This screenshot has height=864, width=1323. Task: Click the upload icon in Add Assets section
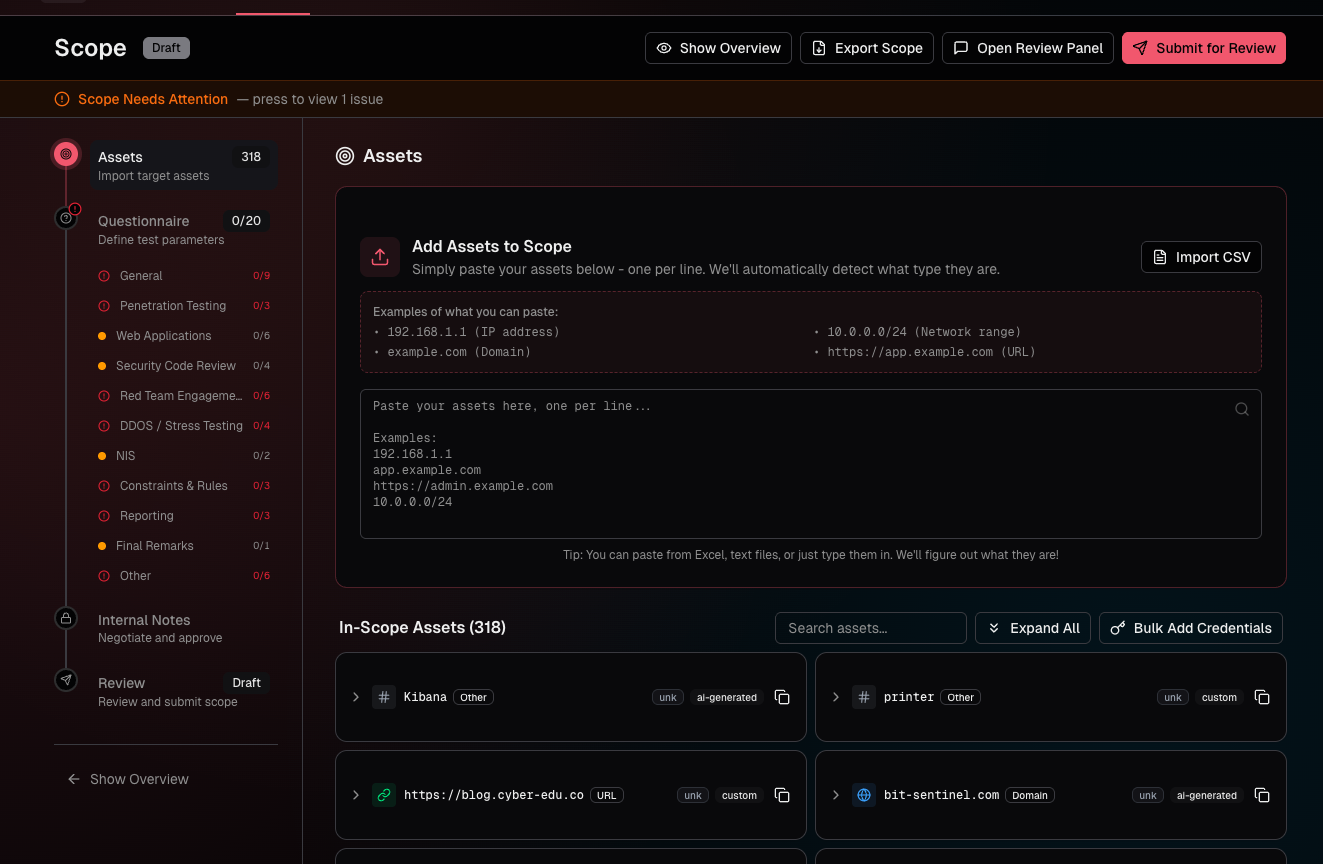coord(380,257)
